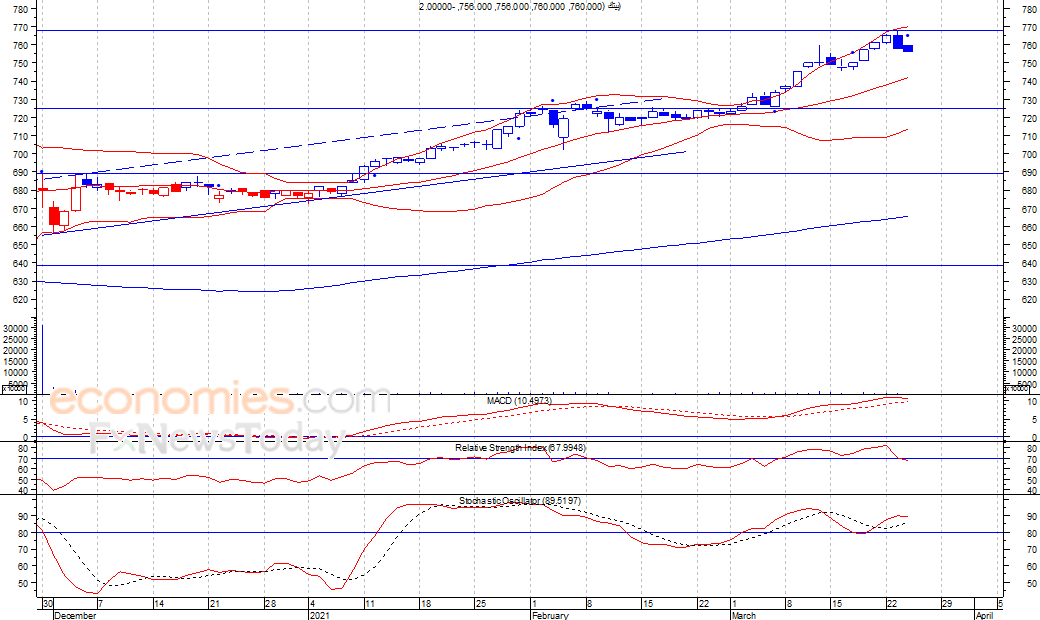This screenshot has width=1040, height=620.
Task: Click the 620 value on left price axis
Action: [20, 300]
